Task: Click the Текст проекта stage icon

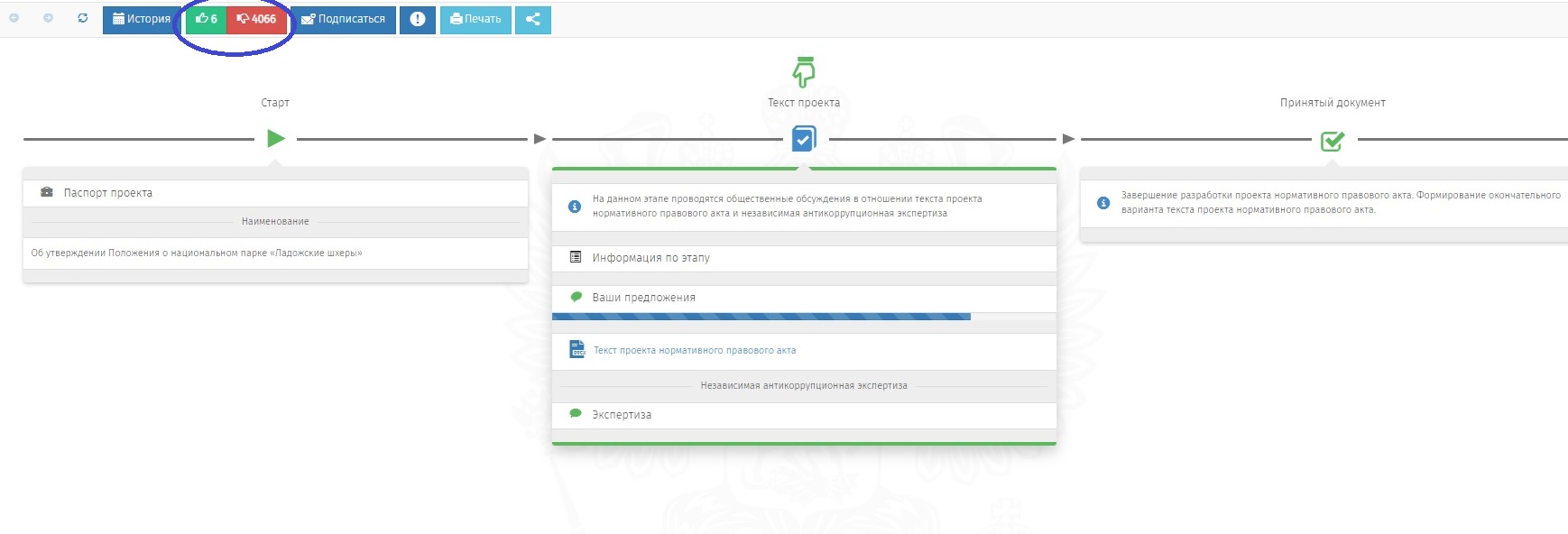Action: [x=803, y=139]
